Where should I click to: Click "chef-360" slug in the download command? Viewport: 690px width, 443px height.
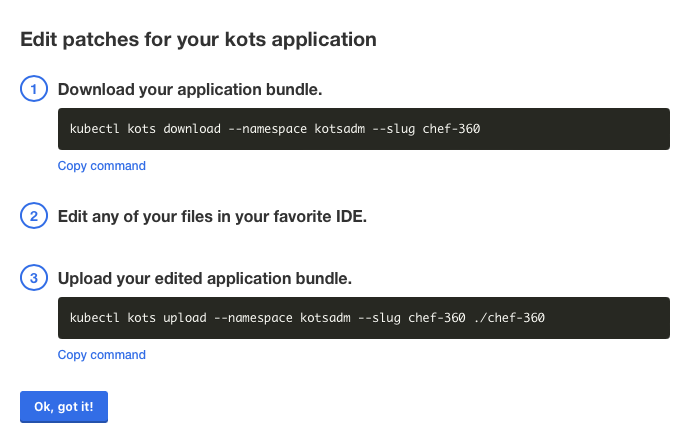[452, 129]
